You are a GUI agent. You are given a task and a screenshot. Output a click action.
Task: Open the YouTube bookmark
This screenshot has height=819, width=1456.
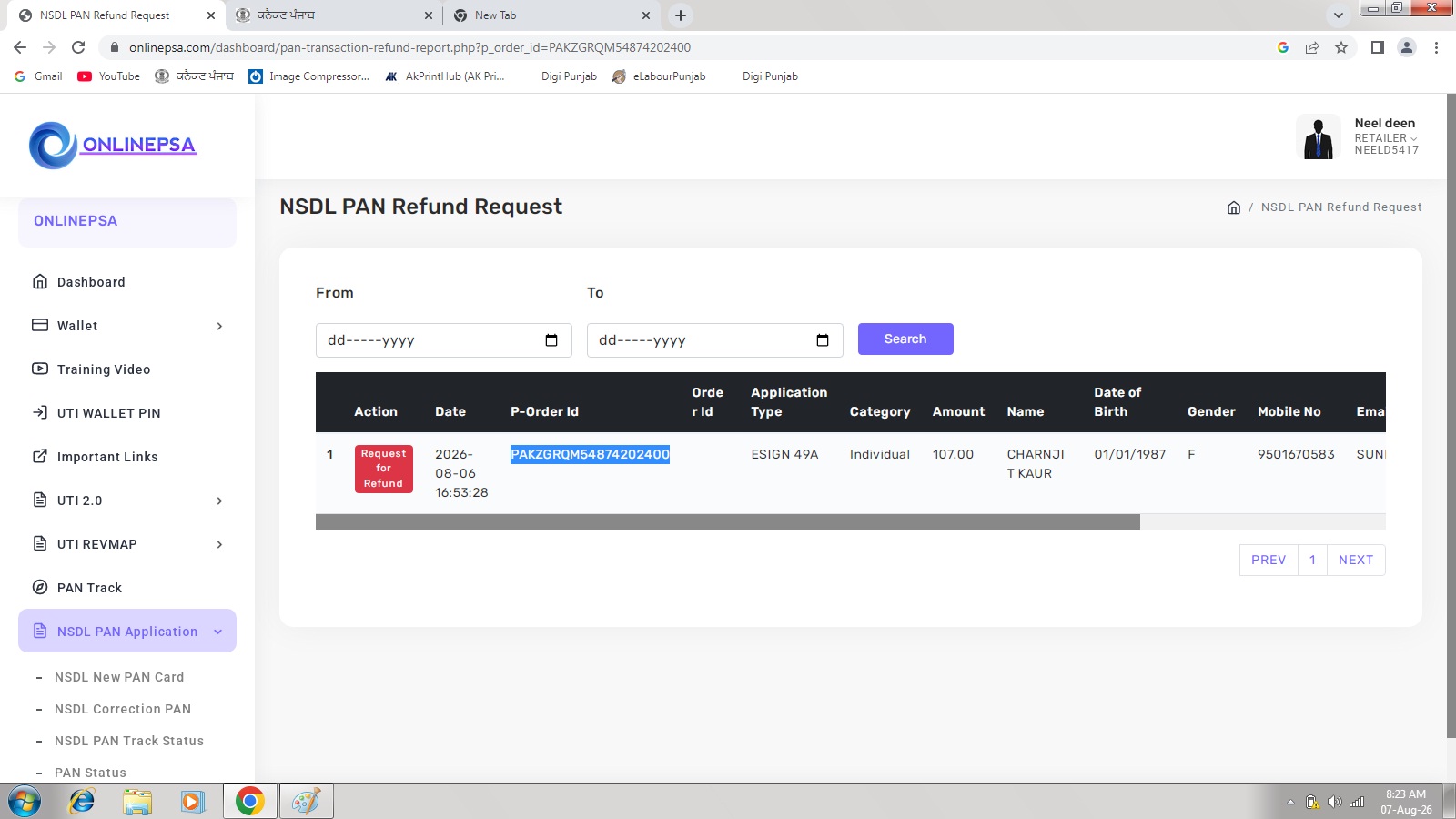click(x=109, y=76)
